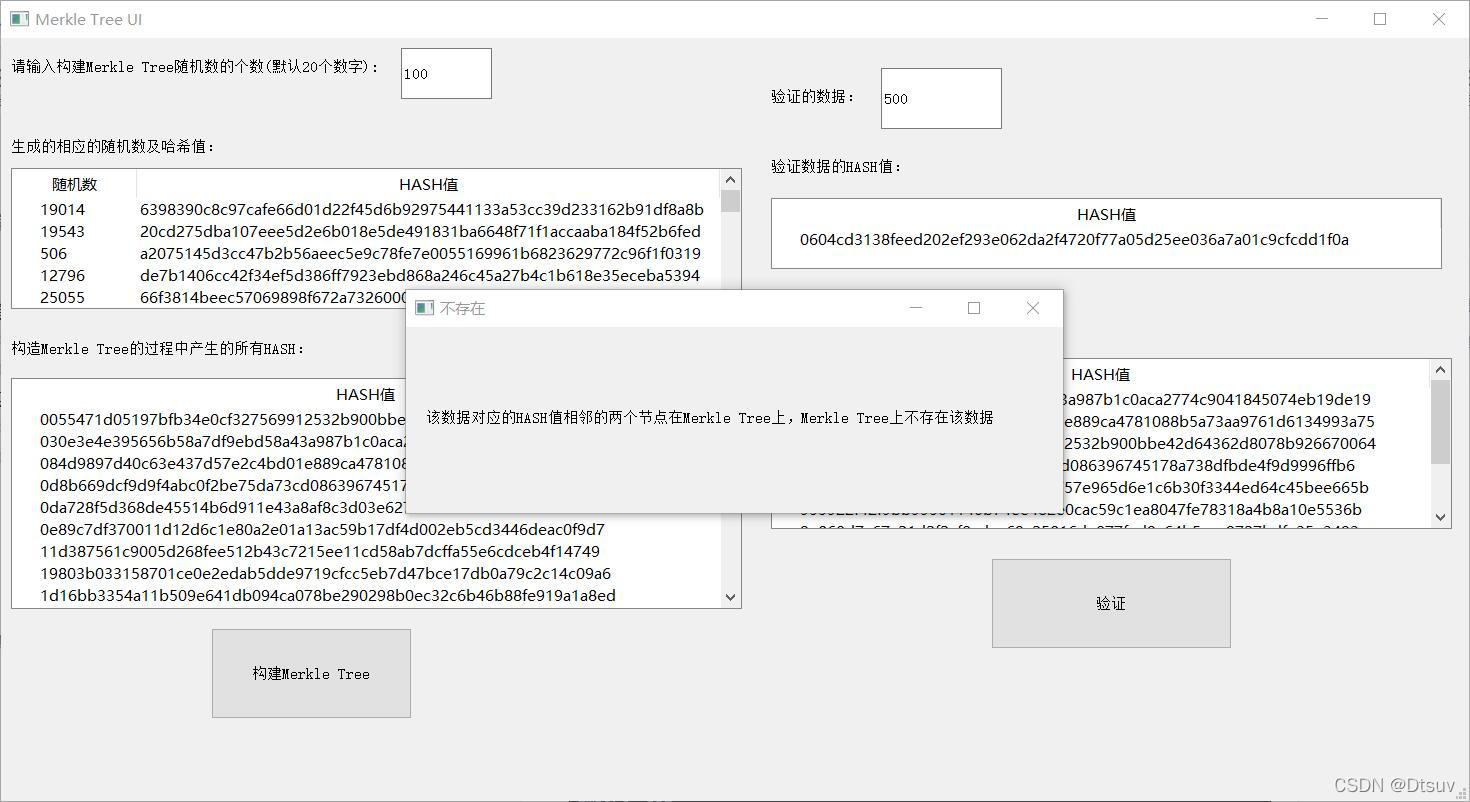
Task: Select hash starting with 0da728f5d368de45
Action: [x=223, y=507]
